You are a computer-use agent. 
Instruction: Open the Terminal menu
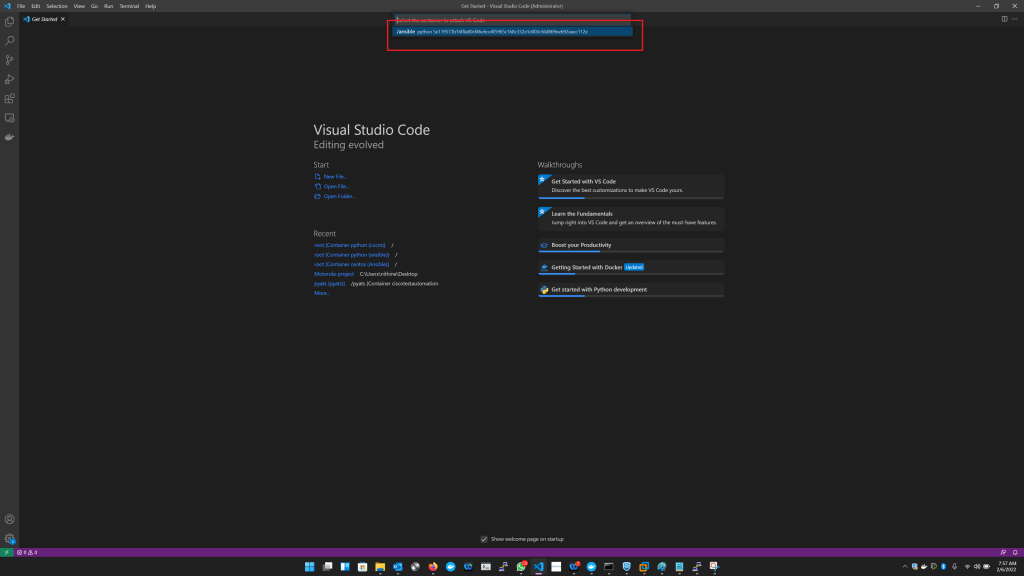click(129, 6)
